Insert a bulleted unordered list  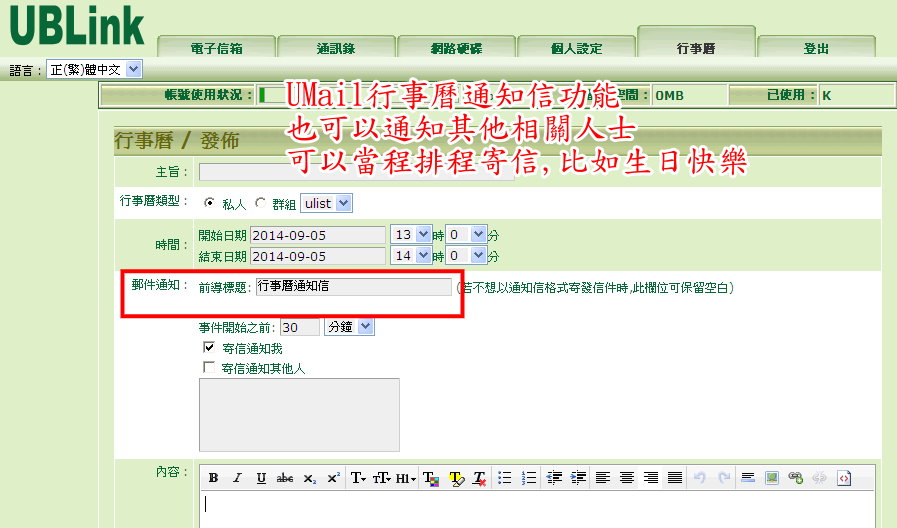coord(505,478)
